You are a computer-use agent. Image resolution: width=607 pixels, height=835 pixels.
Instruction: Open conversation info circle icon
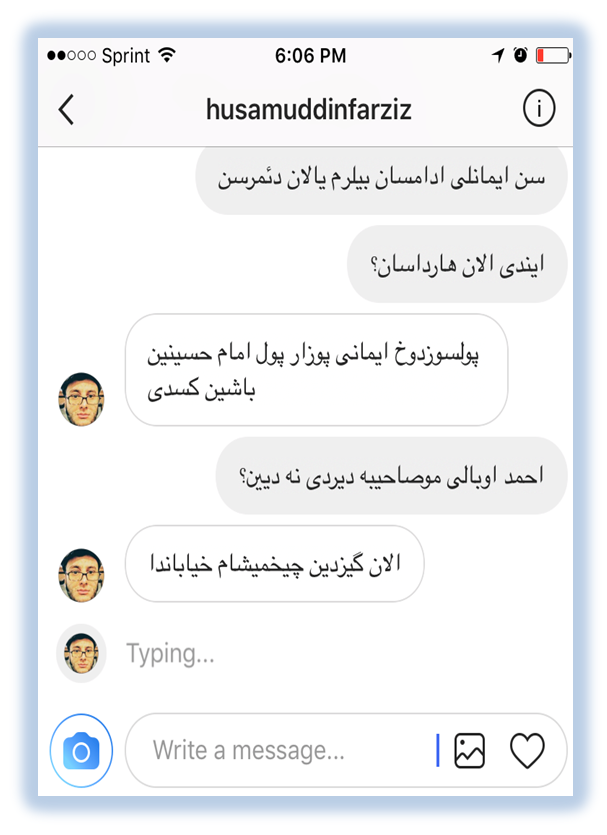pyautogui.click(x=538, y=109)
